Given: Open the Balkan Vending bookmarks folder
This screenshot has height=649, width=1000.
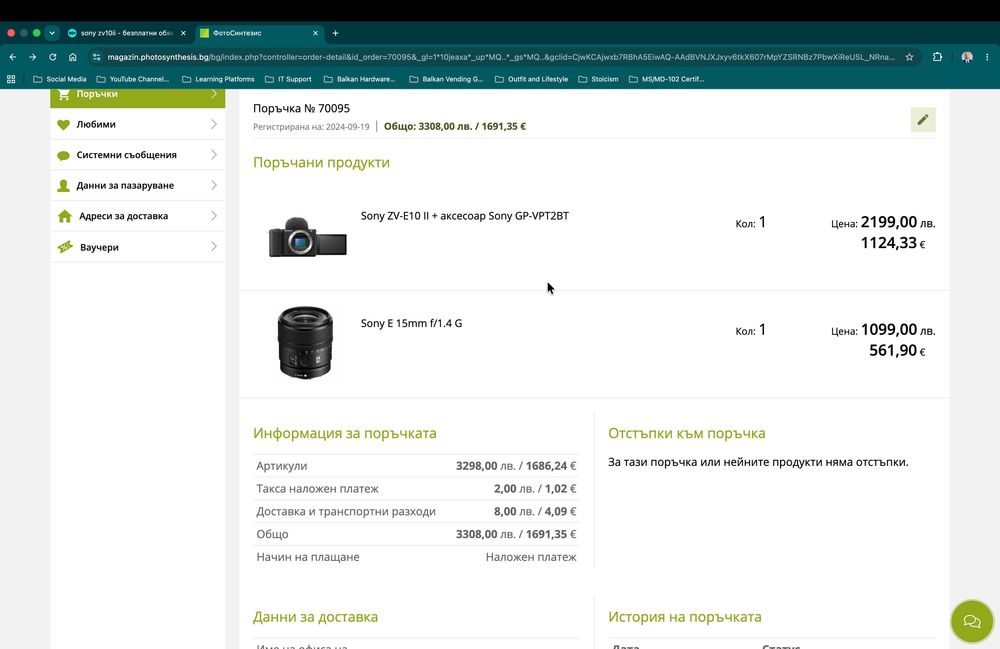Looking at the screenshot, I should click(x=446, y=79).
